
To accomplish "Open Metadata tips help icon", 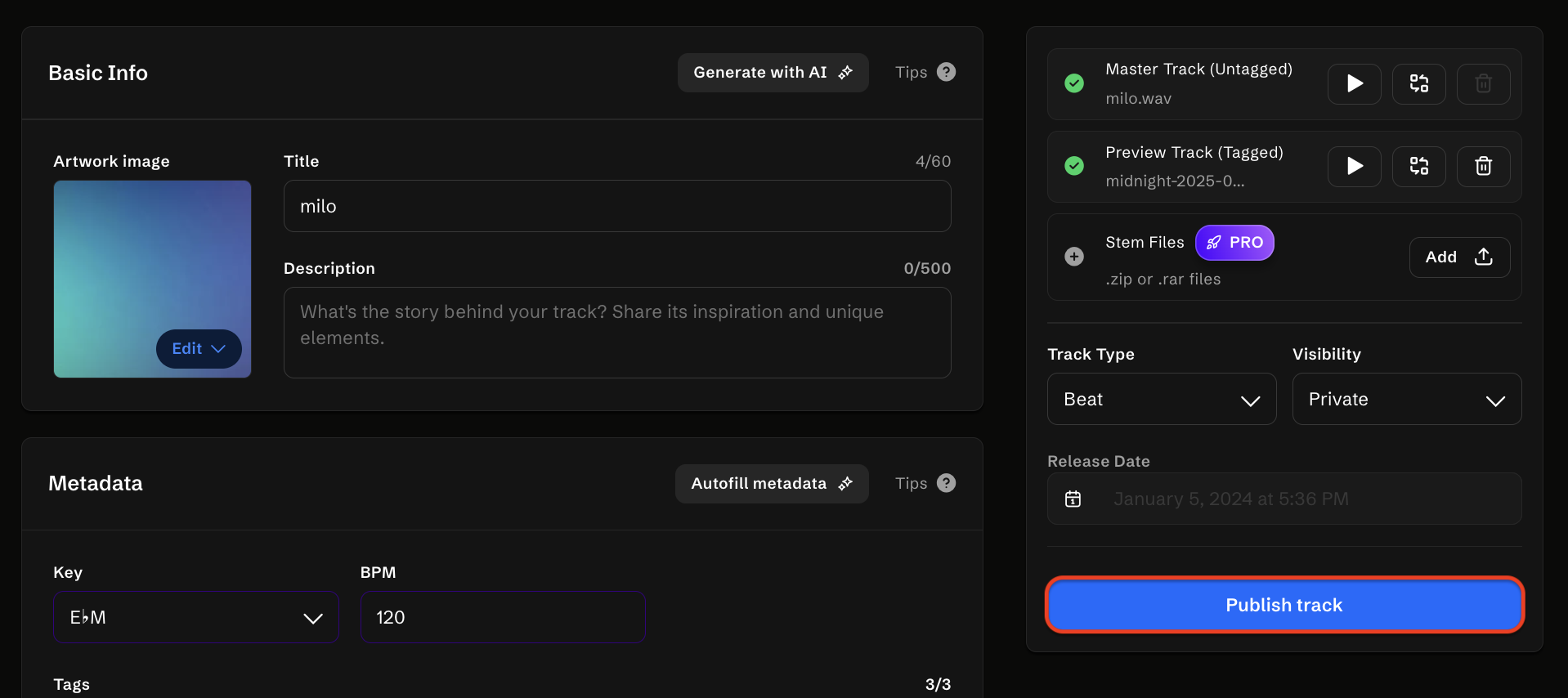I will click(946, 483).
